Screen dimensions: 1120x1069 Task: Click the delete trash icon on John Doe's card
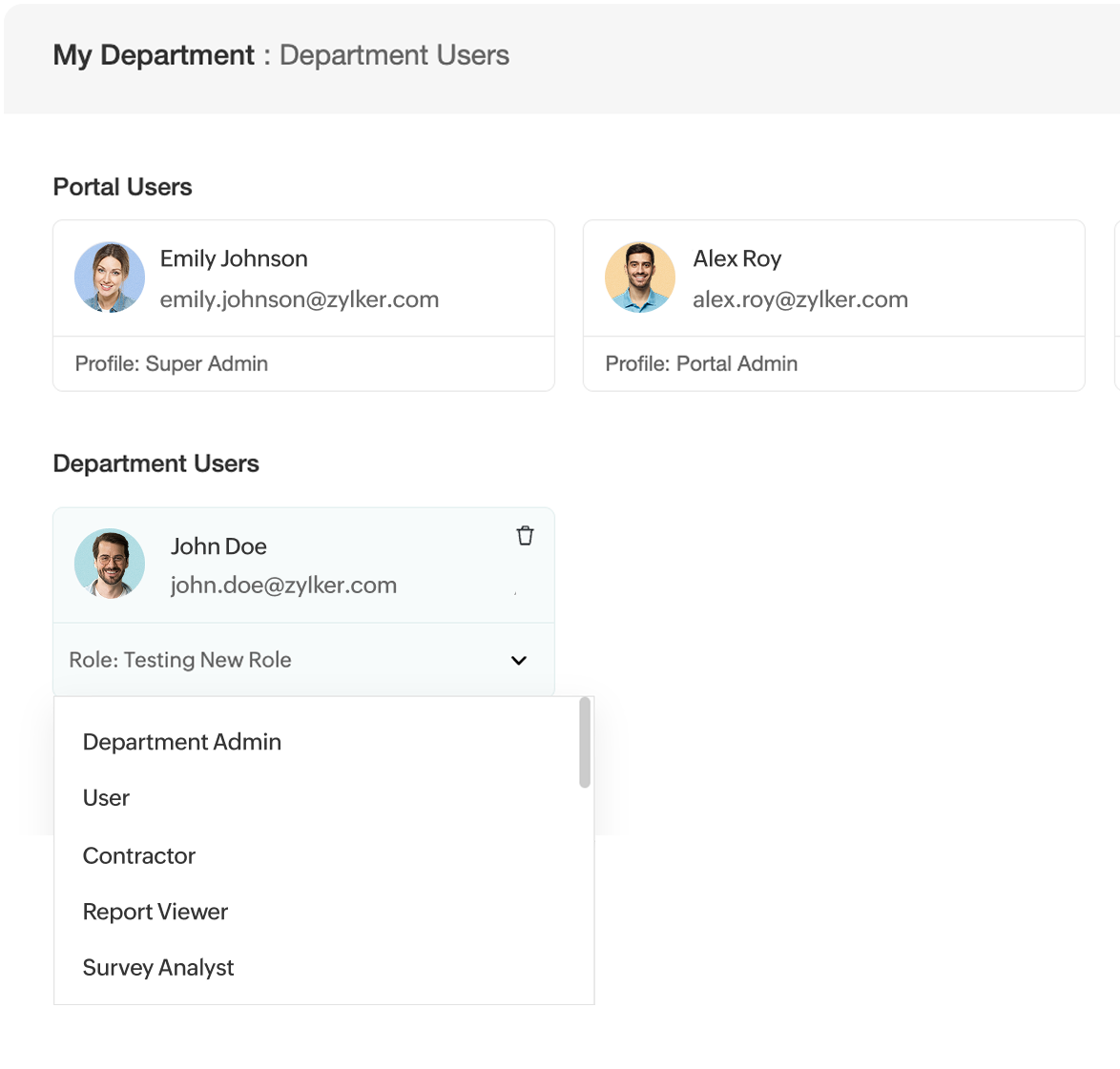(x=525, y=535)
